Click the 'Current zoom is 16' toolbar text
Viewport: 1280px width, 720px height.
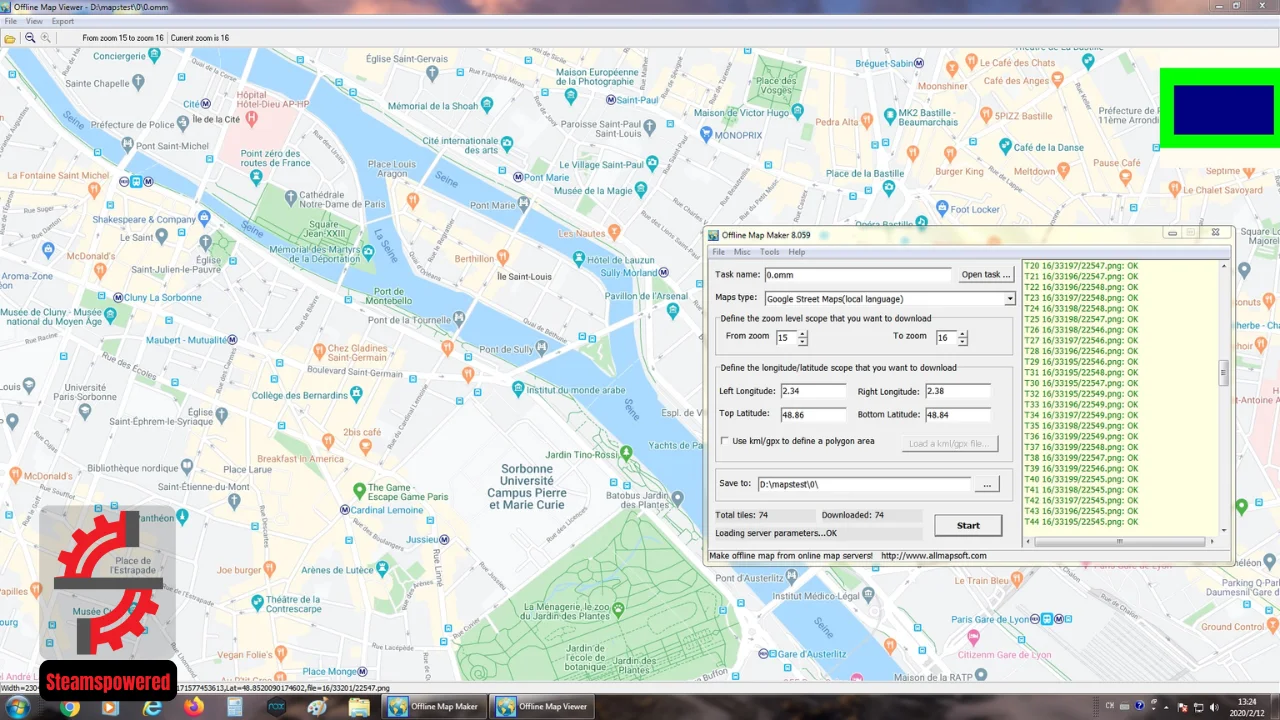pyautogui.click(x=200, y=38)
